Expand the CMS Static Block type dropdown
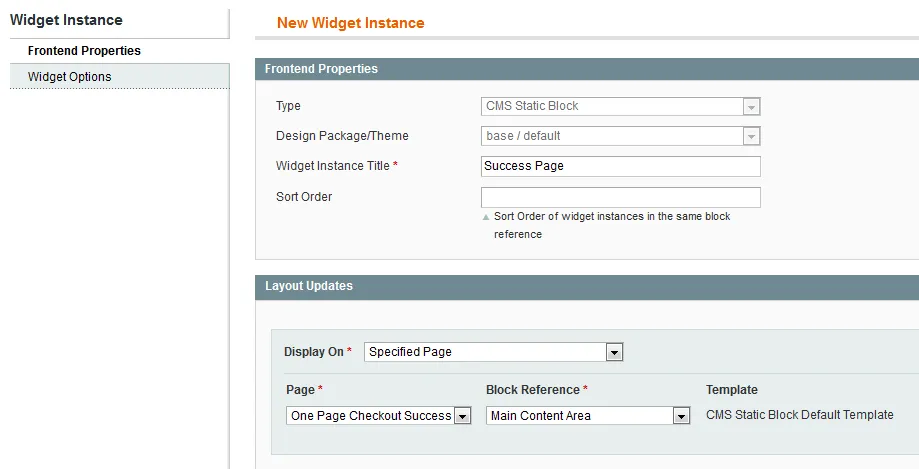Image resolution: width=919 pixels, height=469 pixels. click(612, 106)
